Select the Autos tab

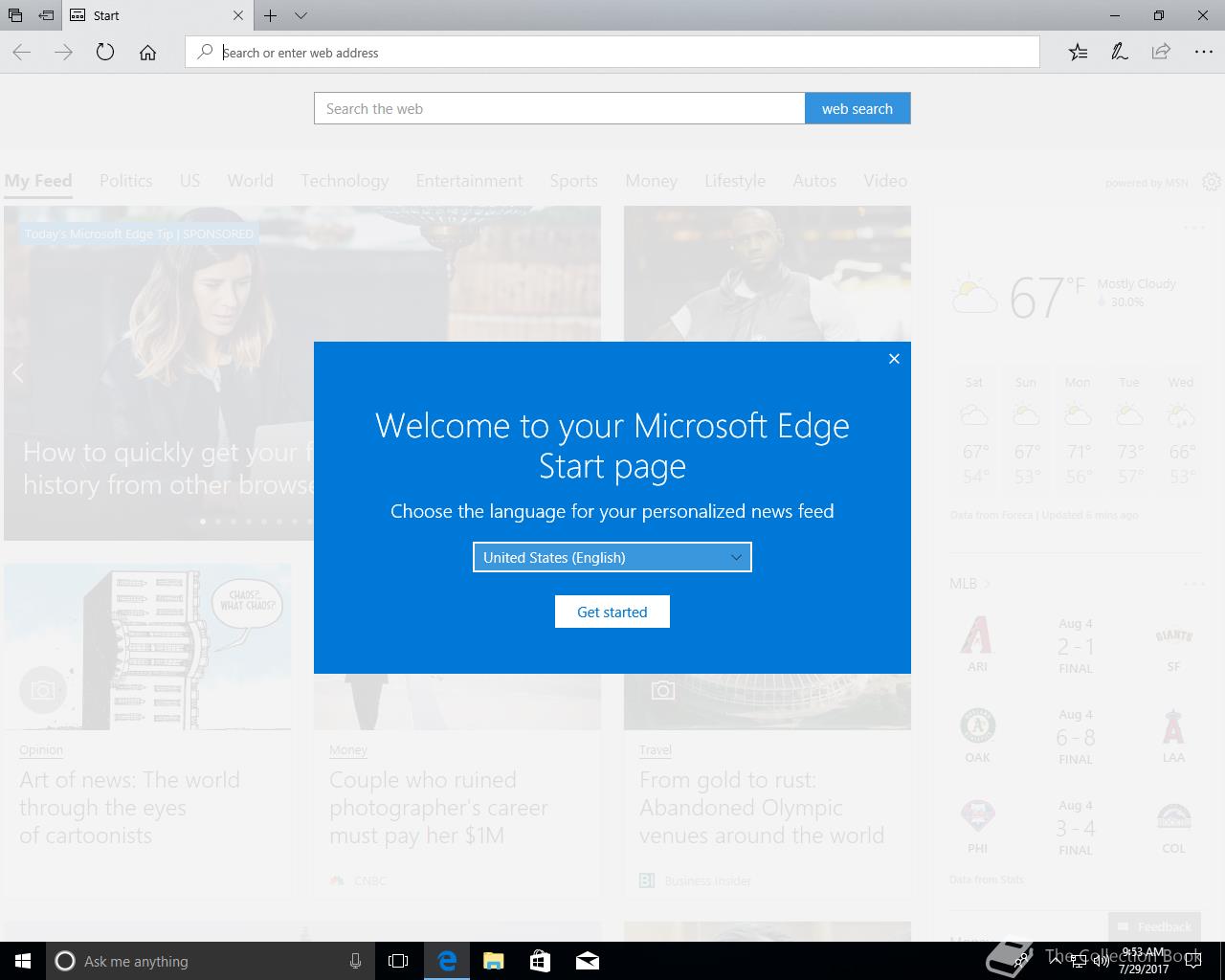(x=814, y=181)
